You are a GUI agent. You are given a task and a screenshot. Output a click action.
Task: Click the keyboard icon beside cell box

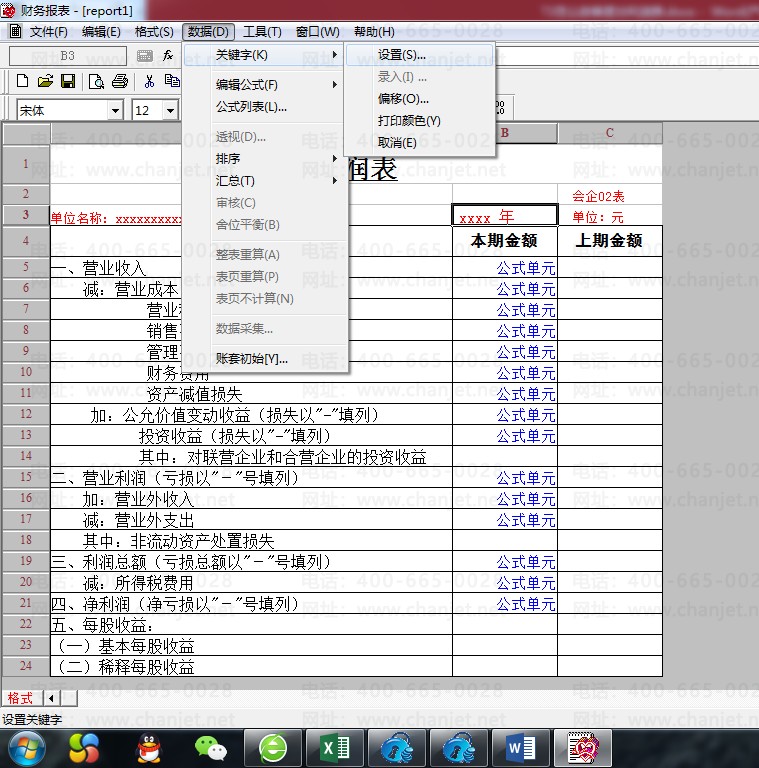tap(144, 56)
